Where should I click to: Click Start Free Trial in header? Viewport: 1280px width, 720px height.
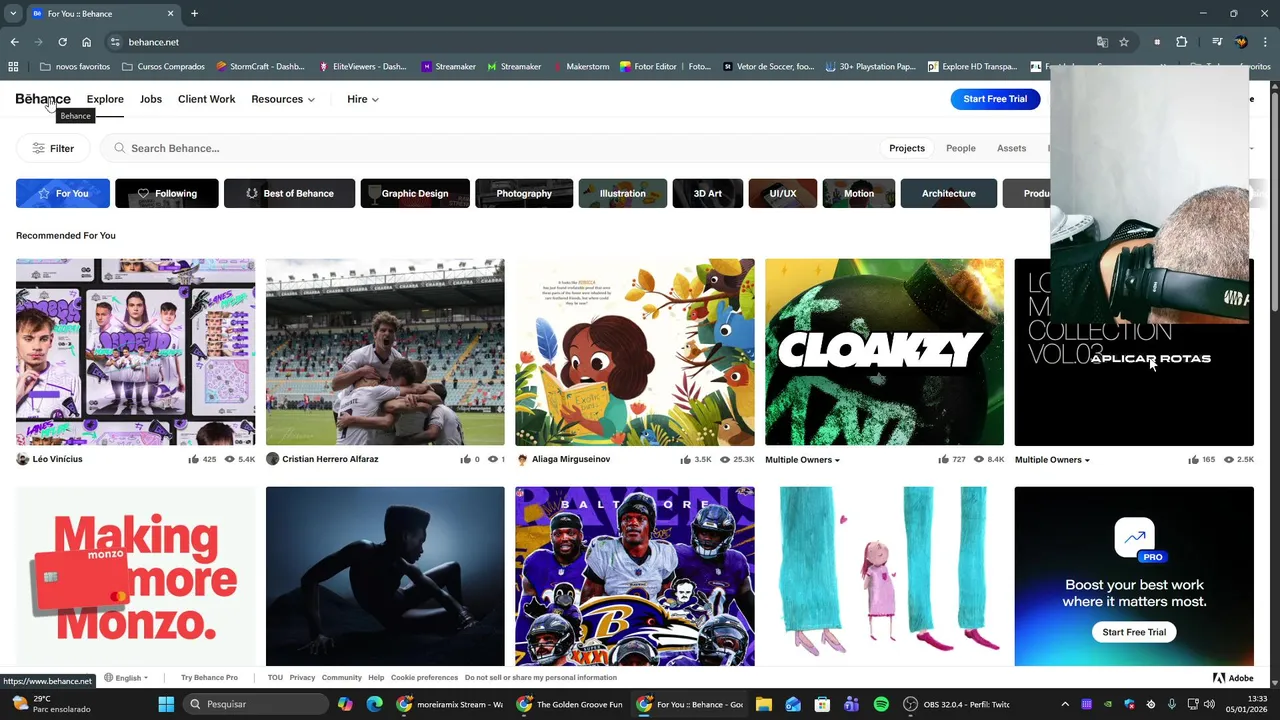pos(995,99)
